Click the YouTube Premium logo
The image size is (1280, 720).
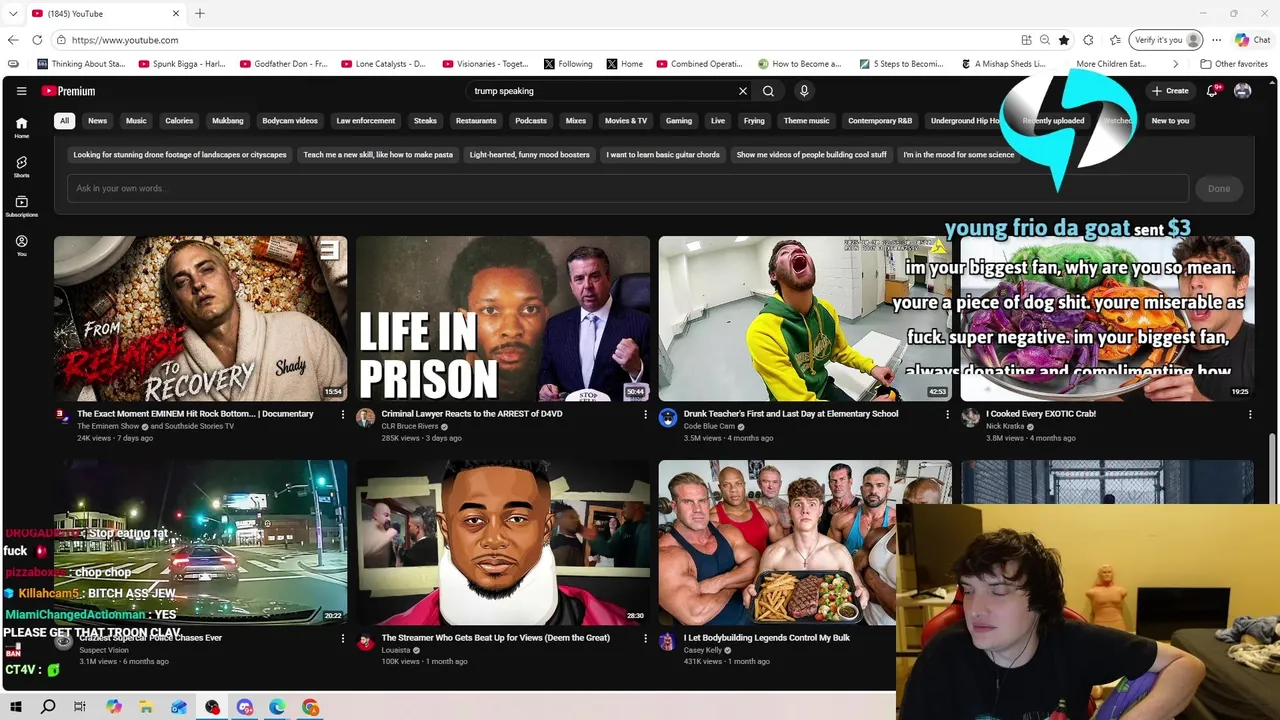(x=68, y=91)
